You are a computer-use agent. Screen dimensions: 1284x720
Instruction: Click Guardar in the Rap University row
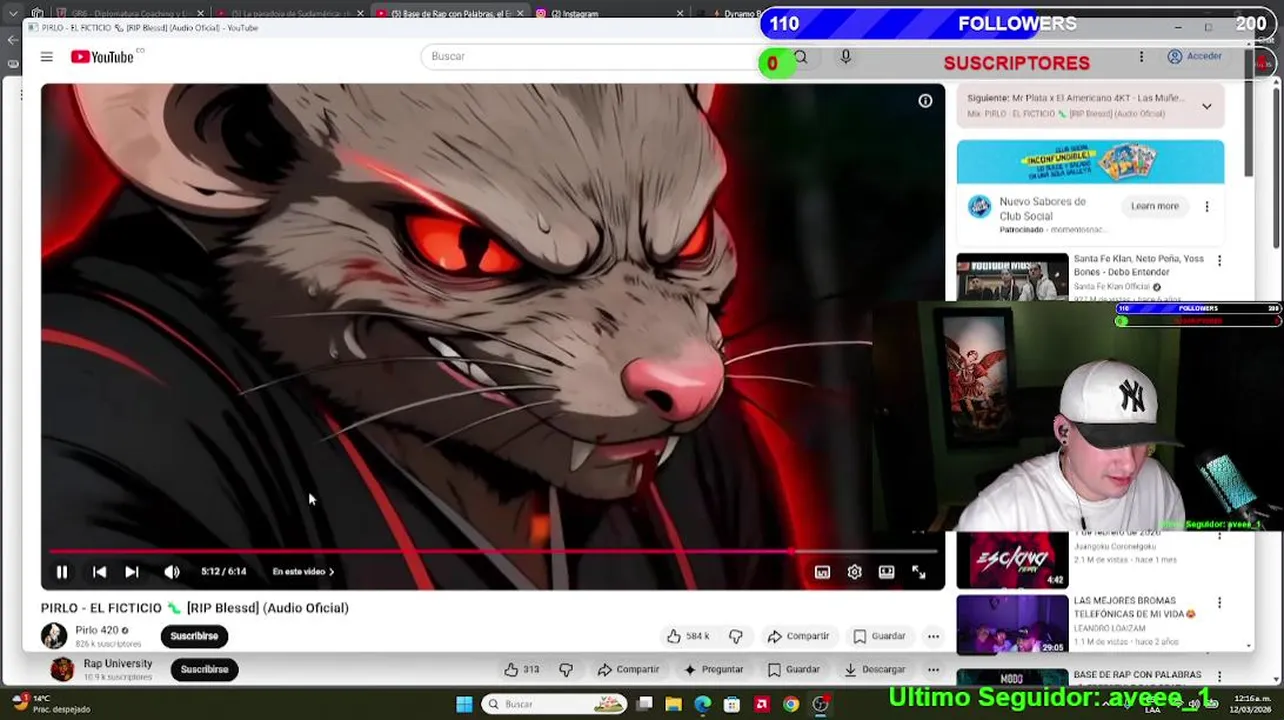pos(794,670)
